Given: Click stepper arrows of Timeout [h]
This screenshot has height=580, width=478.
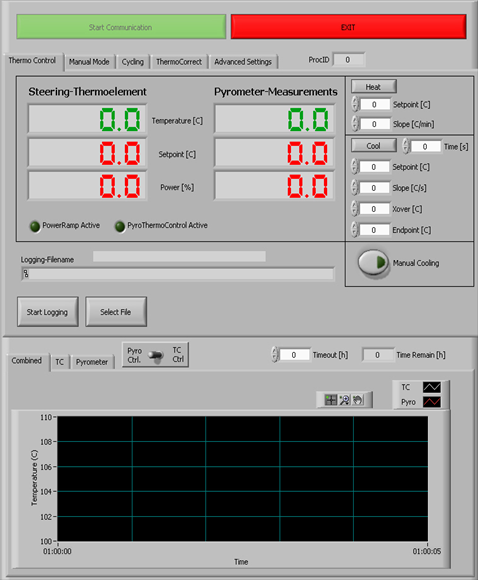Looking at the screenshot, I should pos(275,354).
